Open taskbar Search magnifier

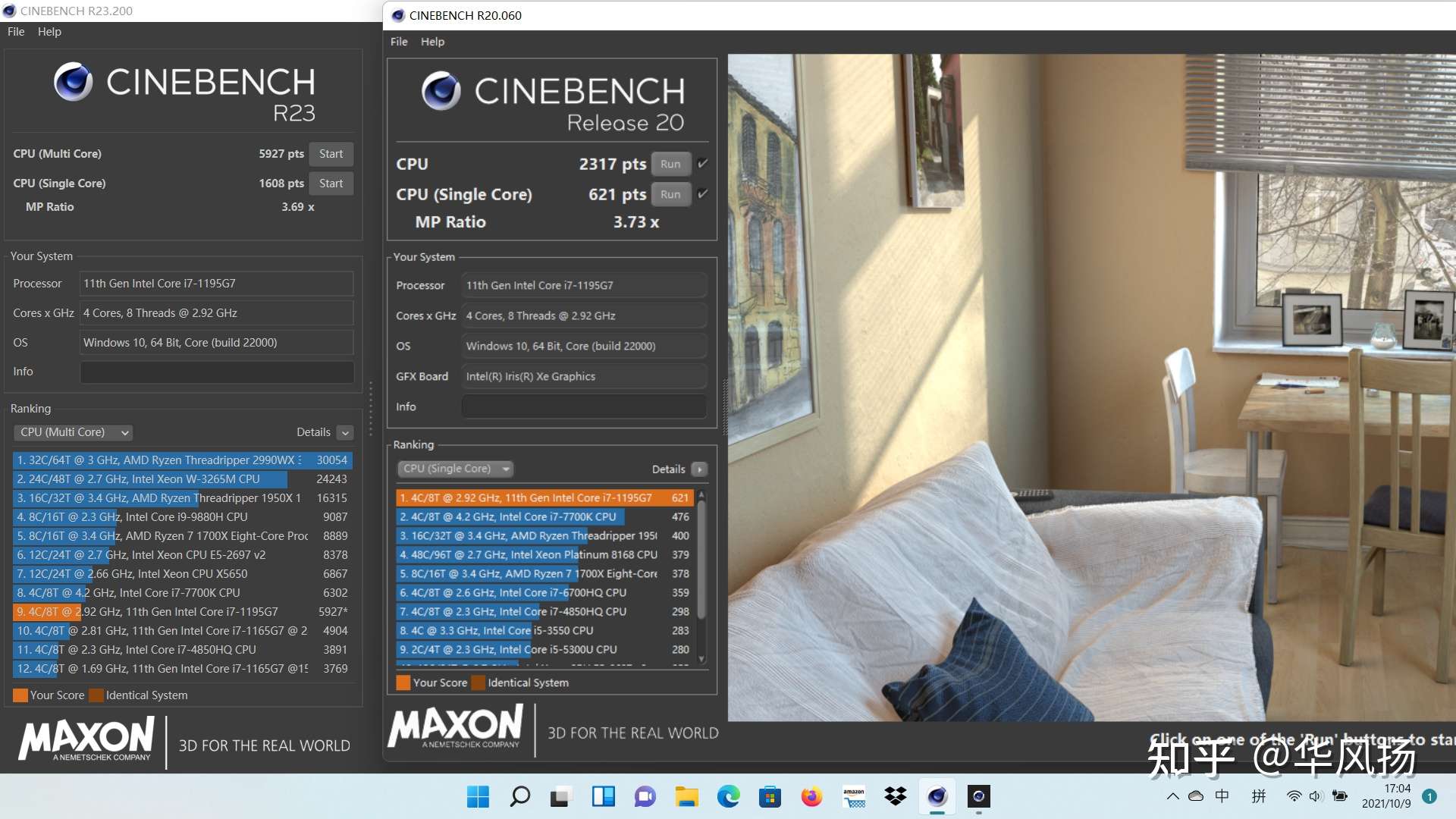click(x=519, y=796)
